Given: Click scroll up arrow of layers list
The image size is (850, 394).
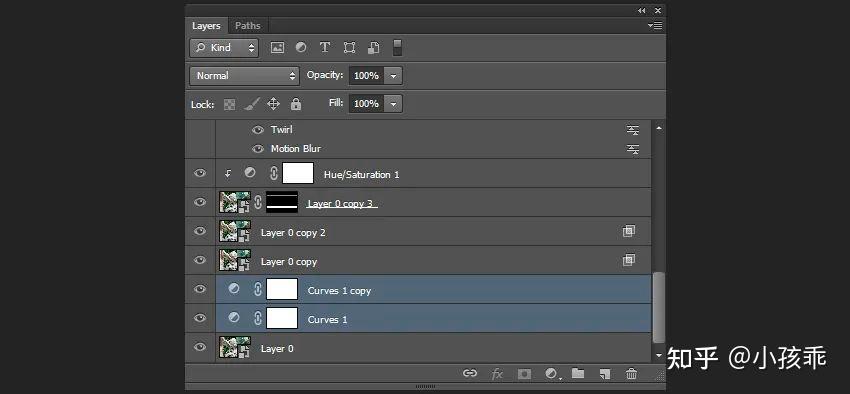Looking at the screenshot, I should pyautogui.click(x=659, y=128).
